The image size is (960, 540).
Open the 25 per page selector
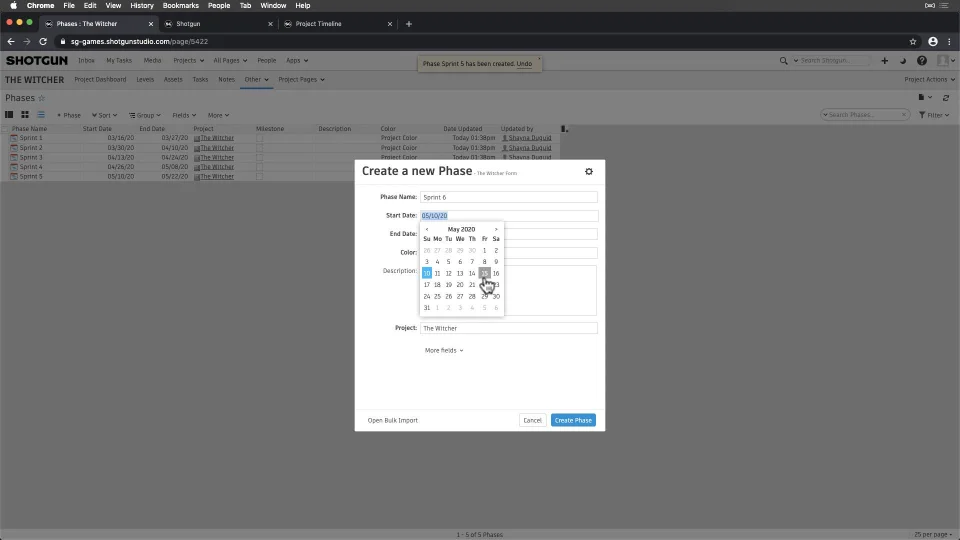933,534
